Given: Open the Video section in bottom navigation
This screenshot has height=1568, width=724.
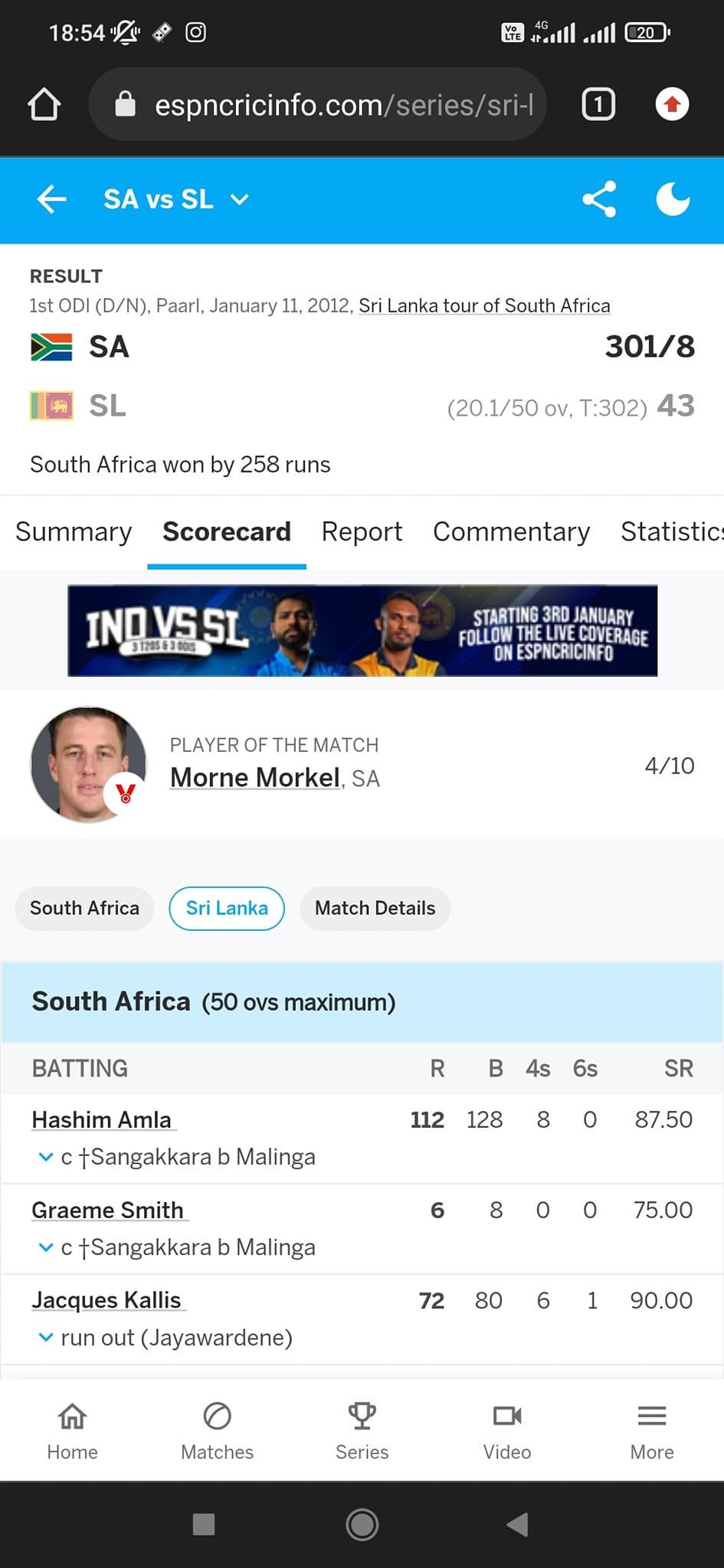Looking at the screenshot, I should (x=506, y=1431).
